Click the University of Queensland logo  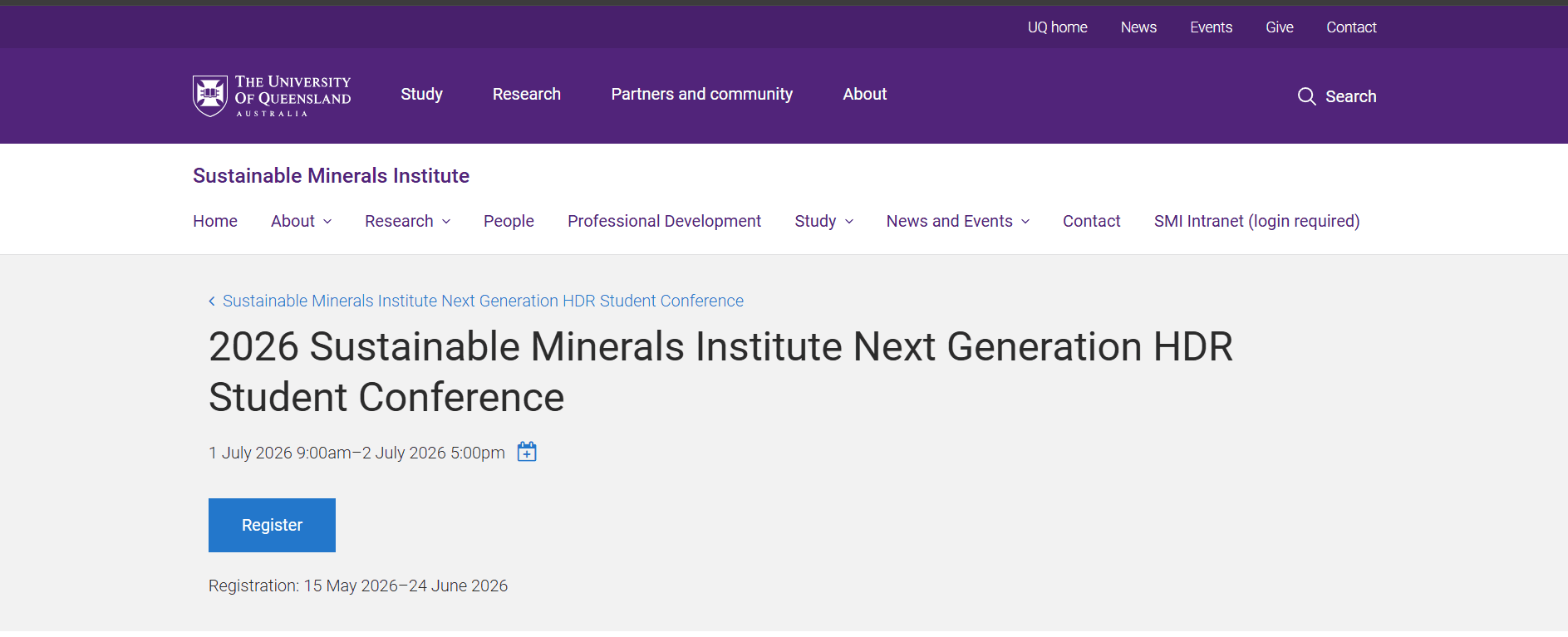272,96
